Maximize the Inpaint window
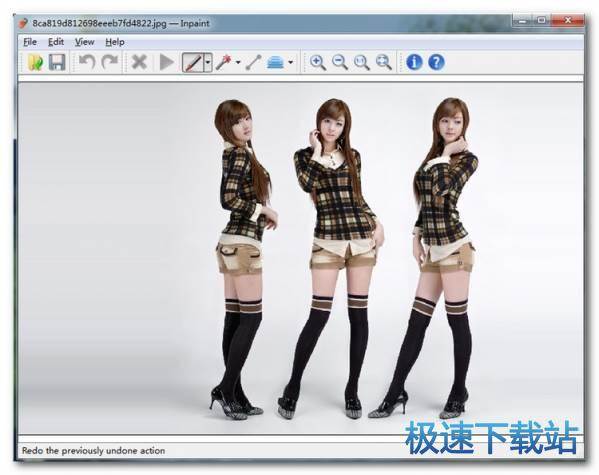The height and width of the screenshot is (475, 599). [x=541, y=20]
